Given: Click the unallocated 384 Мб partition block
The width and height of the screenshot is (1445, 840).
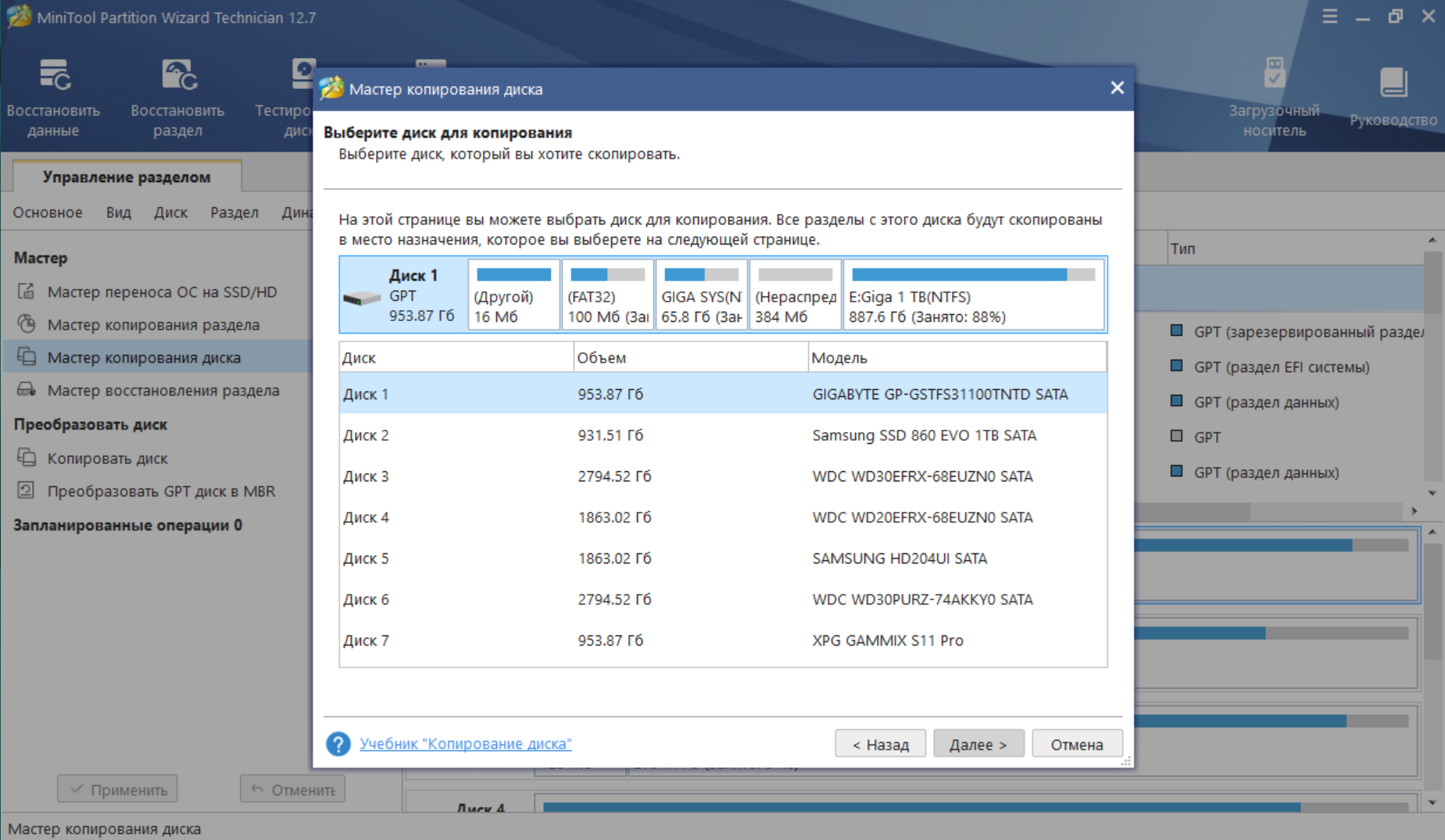Looking at the screenshot, I should (795, 295).
